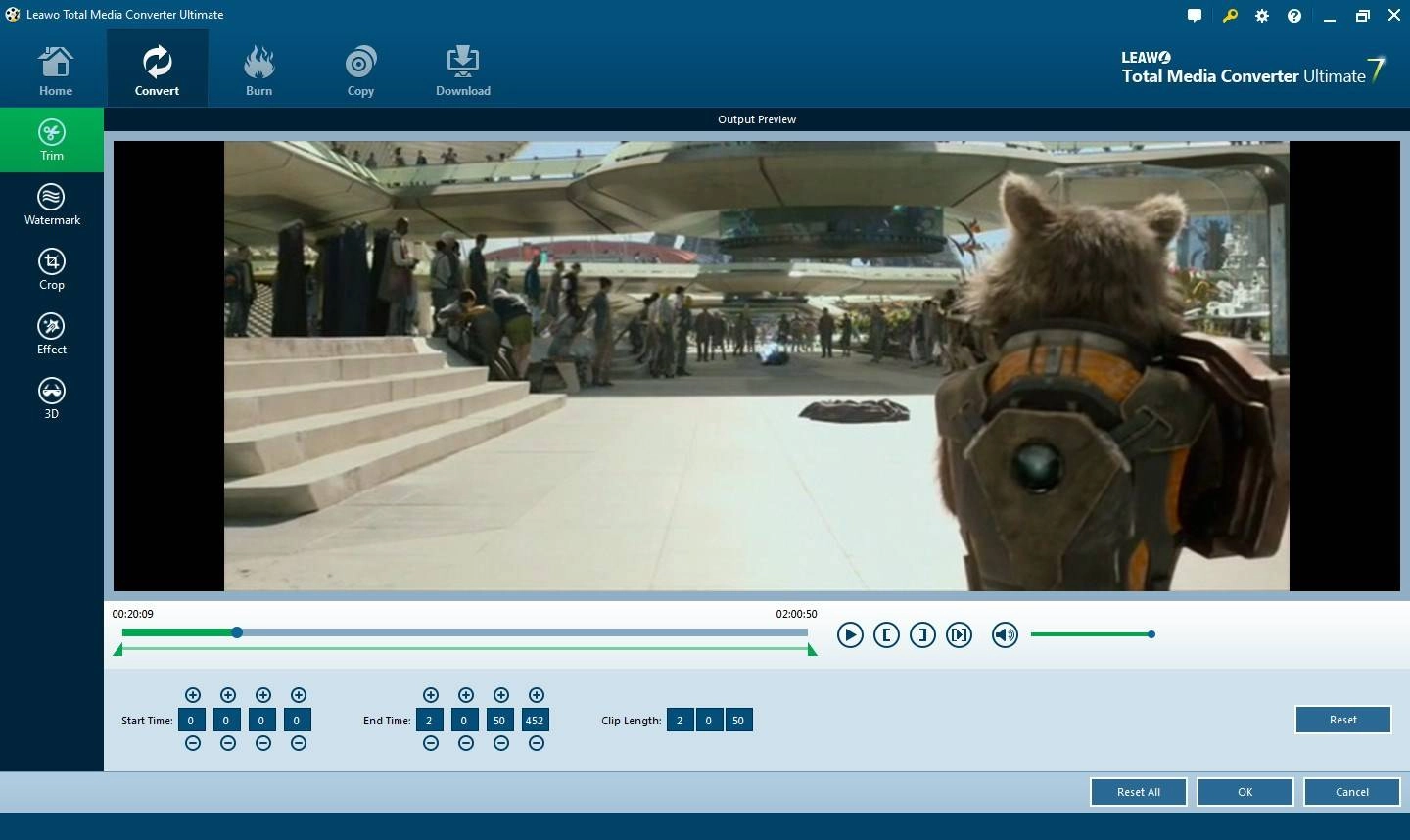Increase End Time seconds with plus
This screenshot has height=840, width=1410.
coord(501,695)
